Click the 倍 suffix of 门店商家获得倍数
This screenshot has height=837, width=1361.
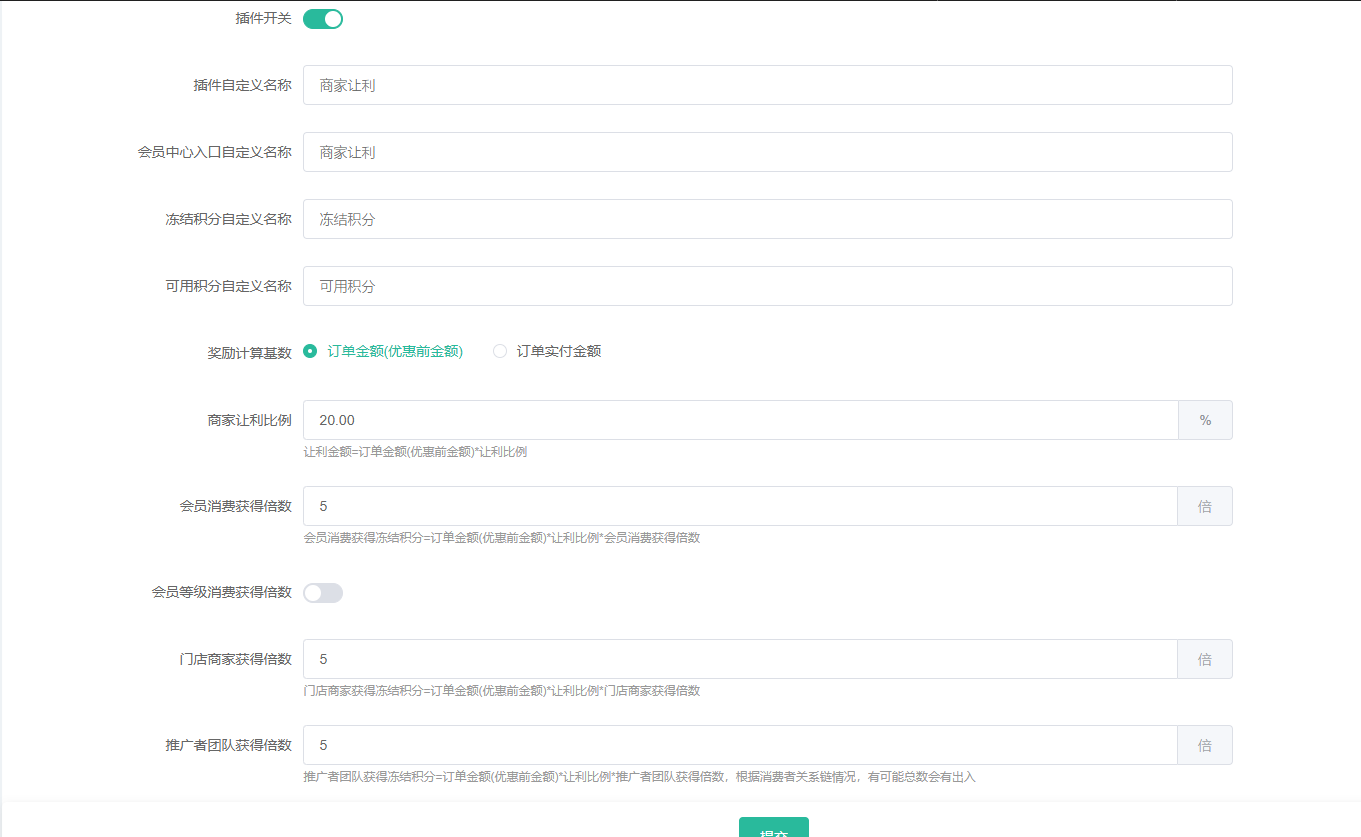pos(1205,660)
